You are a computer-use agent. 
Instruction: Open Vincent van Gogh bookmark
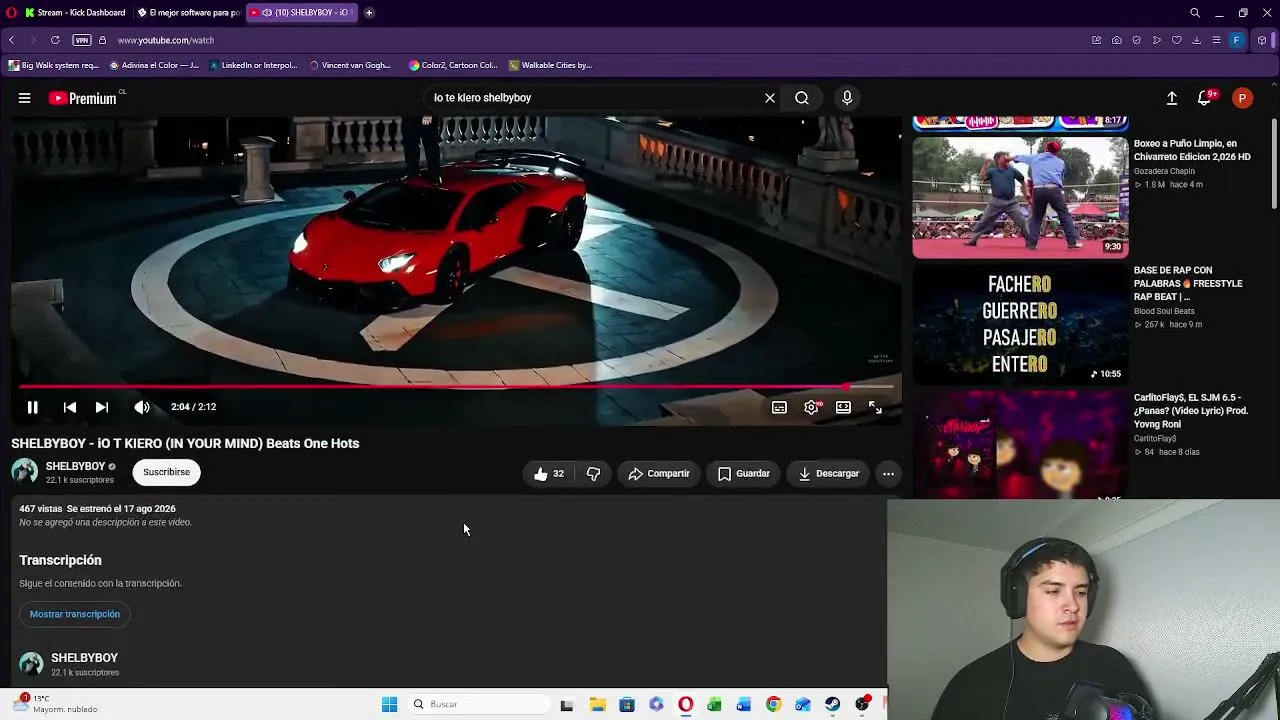tap(350, 65)
